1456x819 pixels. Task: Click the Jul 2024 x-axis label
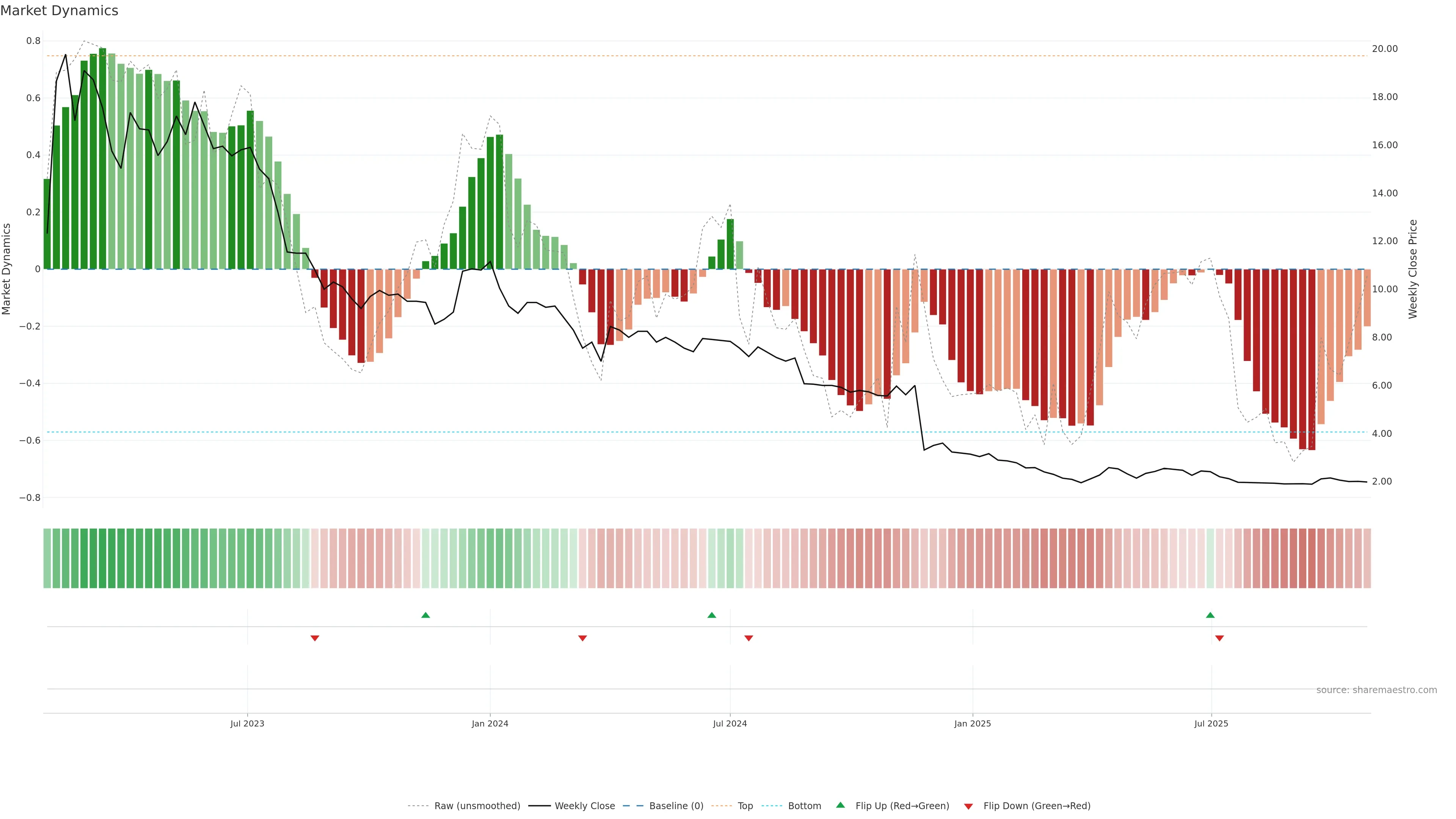(730, 723)
